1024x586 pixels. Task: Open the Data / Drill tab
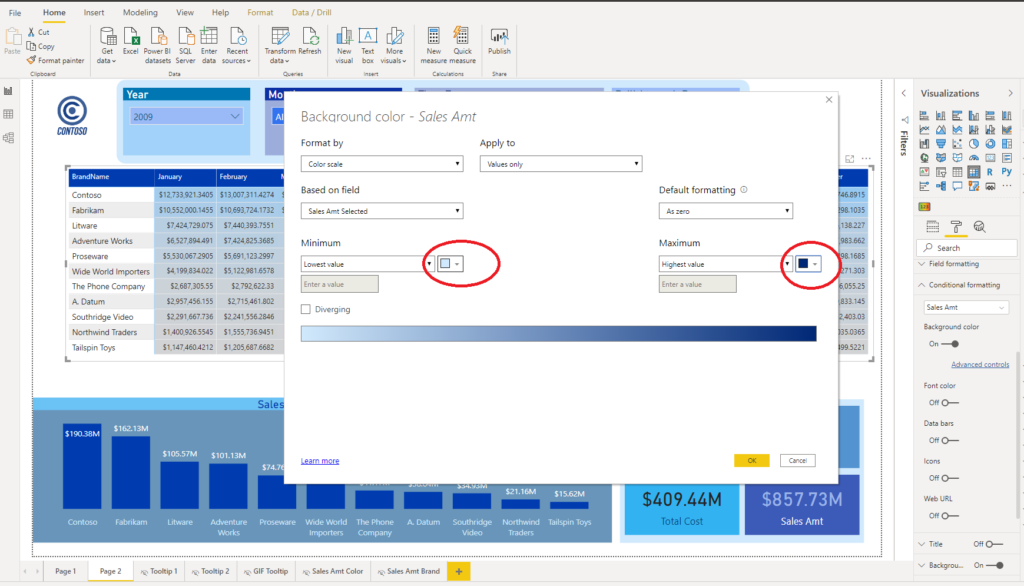(312, 12)
